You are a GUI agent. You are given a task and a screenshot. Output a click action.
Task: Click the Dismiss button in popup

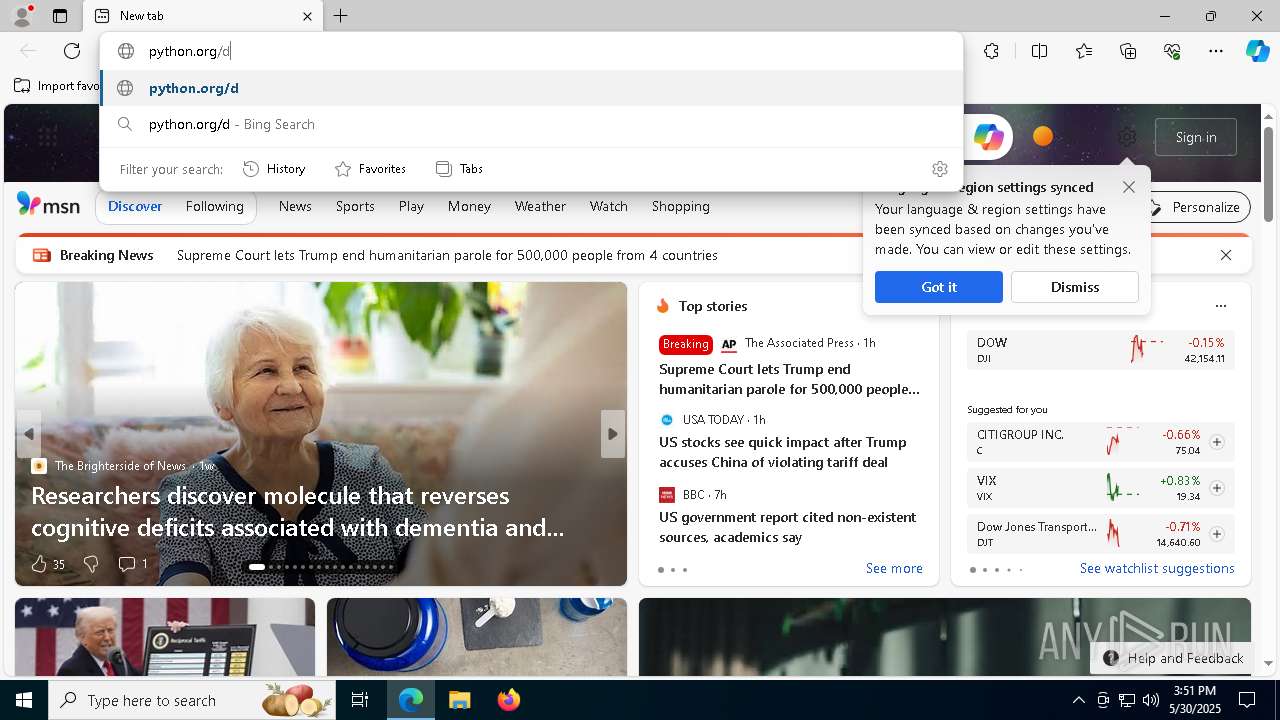tap(1075, 287)
